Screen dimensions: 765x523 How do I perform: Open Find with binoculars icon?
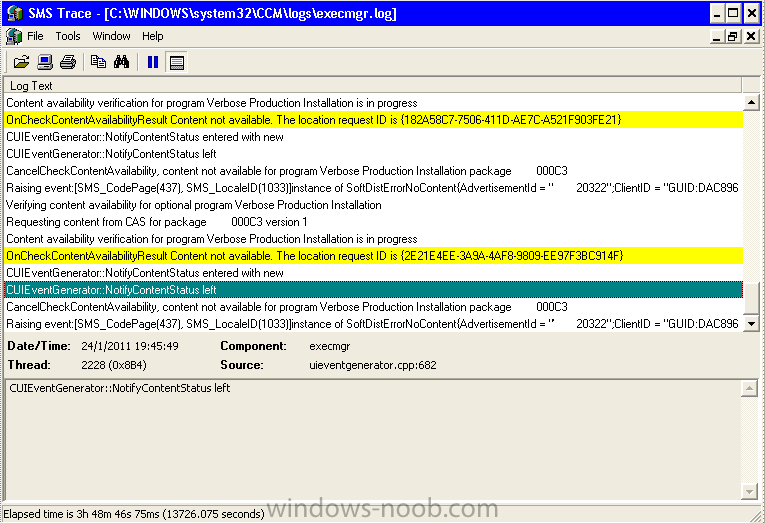[x=121, y=62]
